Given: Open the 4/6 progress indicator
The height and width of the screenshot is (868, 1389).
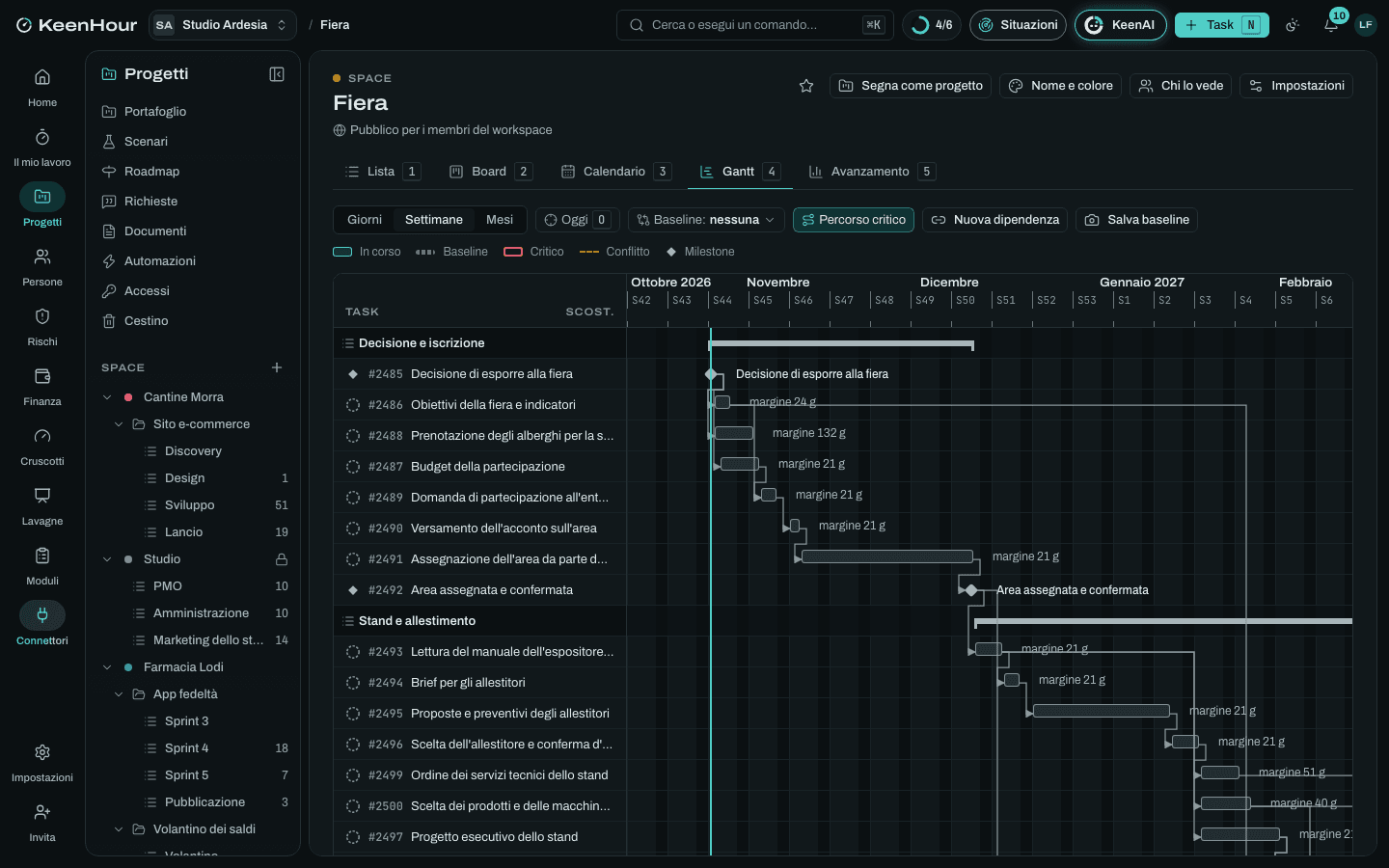Looking at the screenshot, I should tap(932, 25).
